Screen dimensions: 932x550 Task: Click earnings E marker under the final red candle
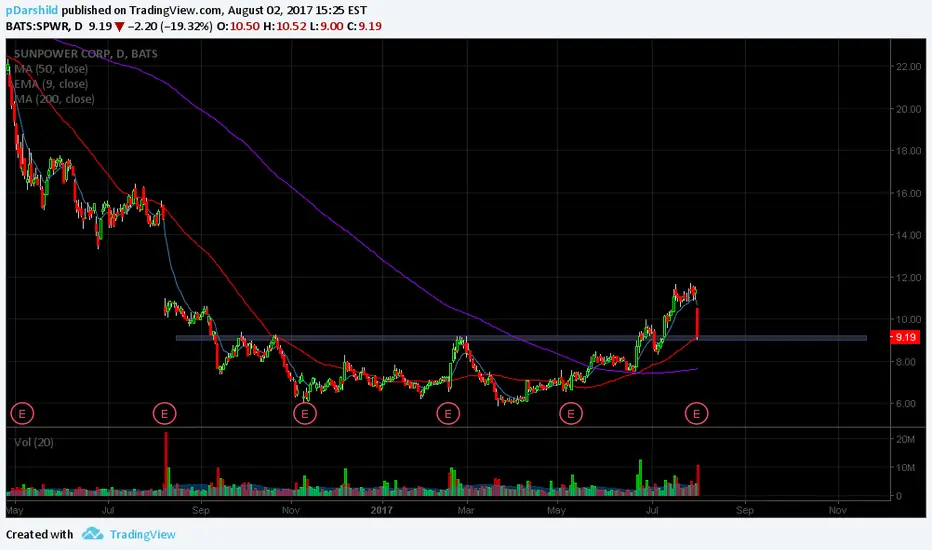tap(697, 413)
